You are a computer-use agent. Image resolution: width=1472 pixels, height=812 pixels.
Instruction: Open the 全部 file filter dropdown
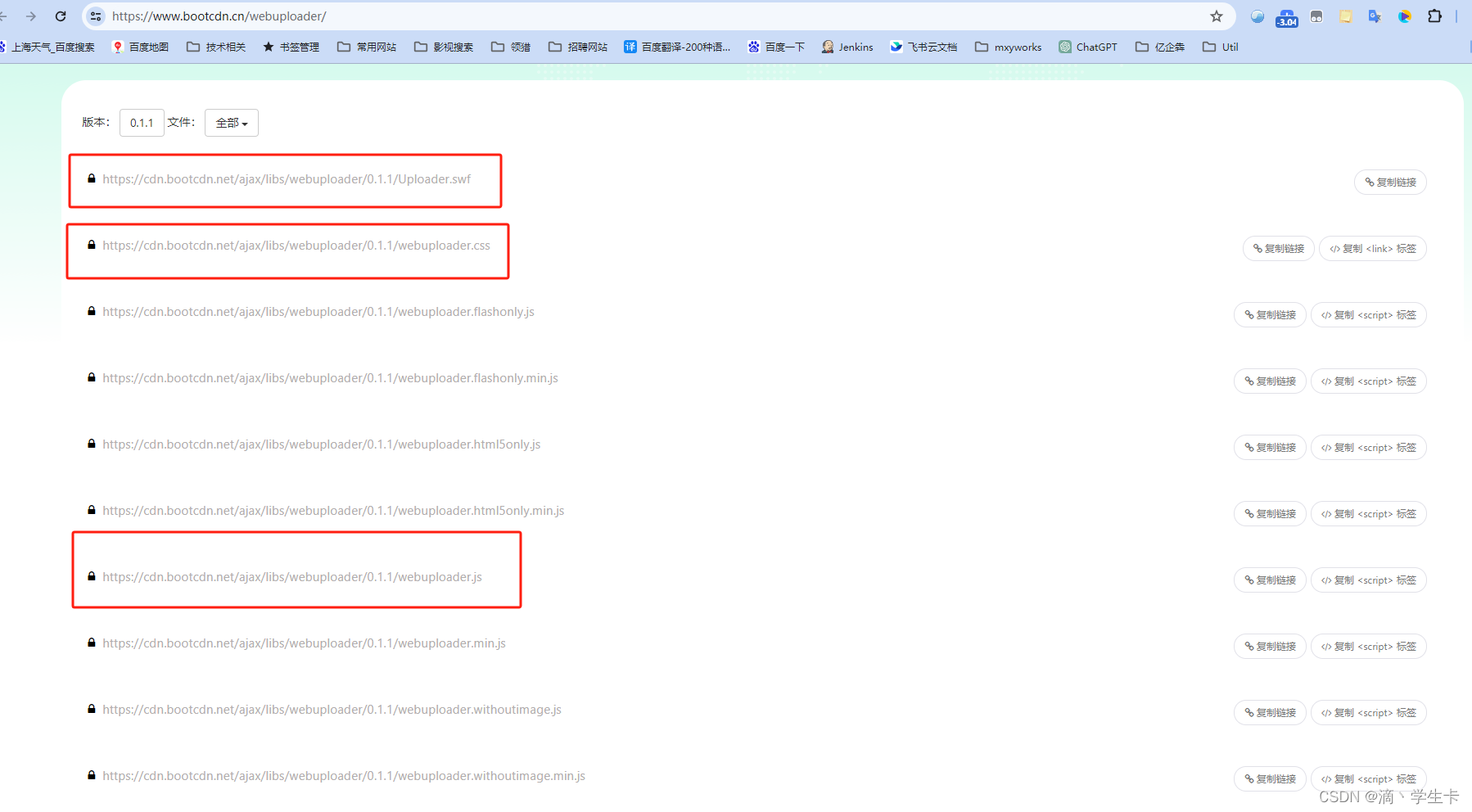point(232,123)
